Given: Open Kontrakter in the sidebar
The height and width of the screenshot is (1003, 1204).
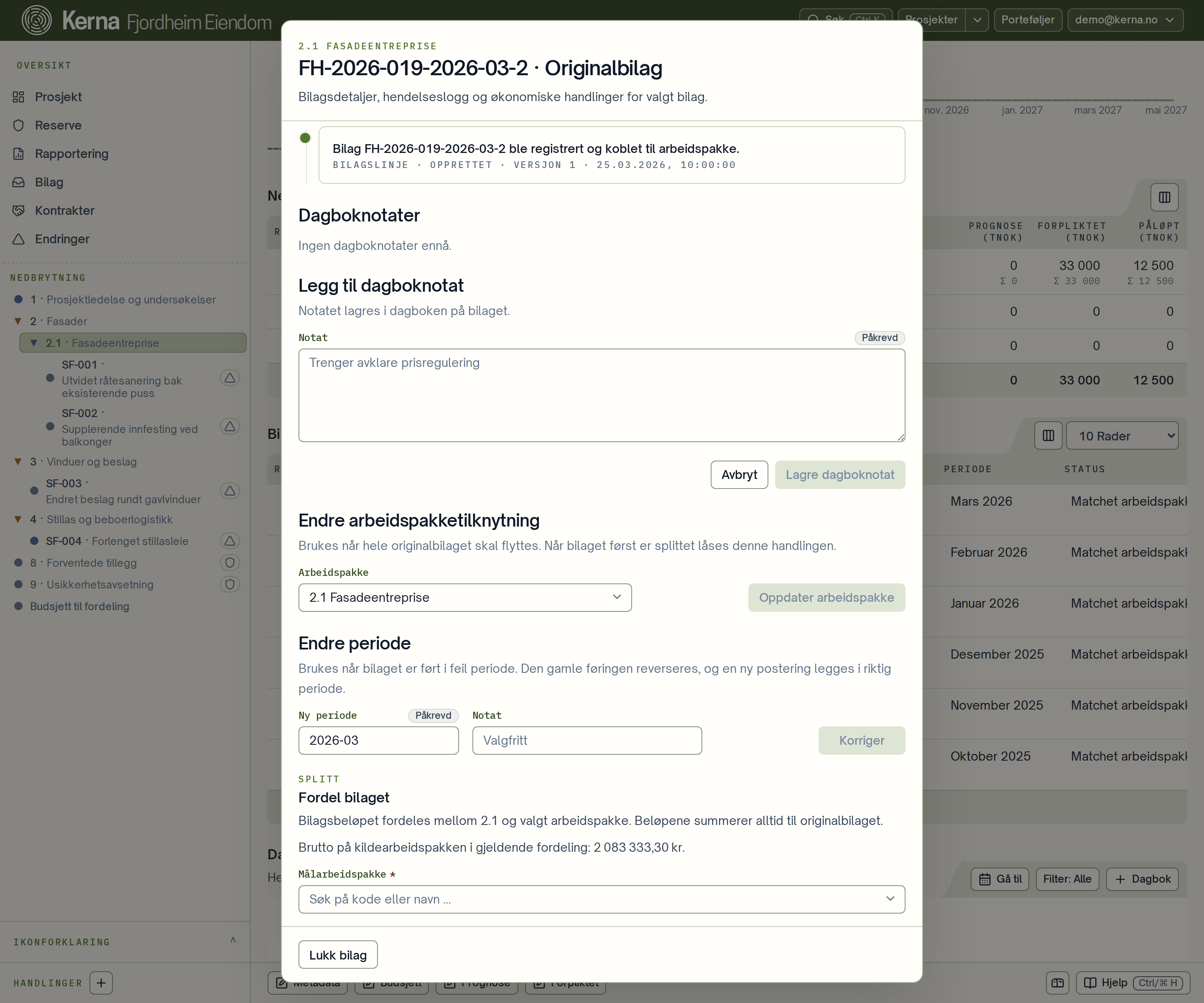Looking at the screenshot, I should tap(64, 210).
